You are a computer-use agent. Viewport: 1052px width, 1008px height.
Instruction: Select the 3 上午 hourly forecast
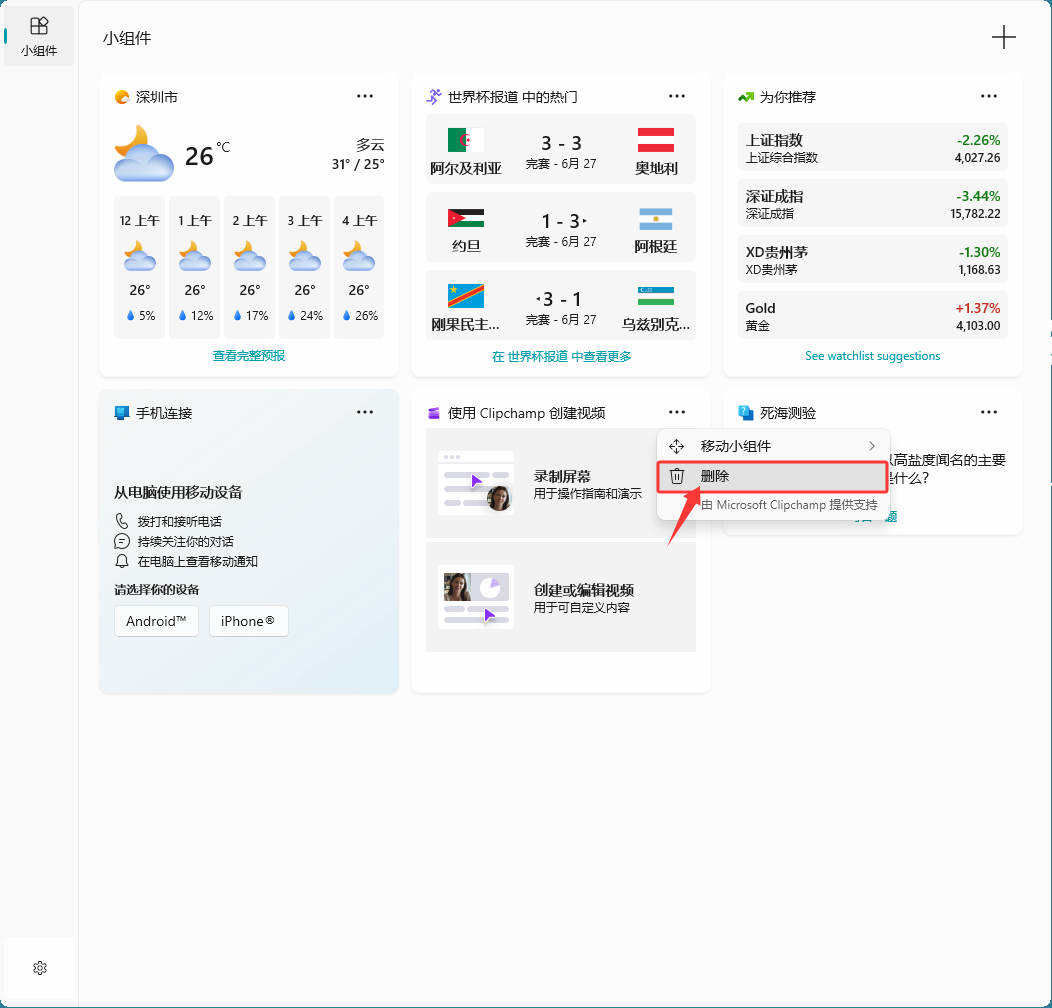305,267
